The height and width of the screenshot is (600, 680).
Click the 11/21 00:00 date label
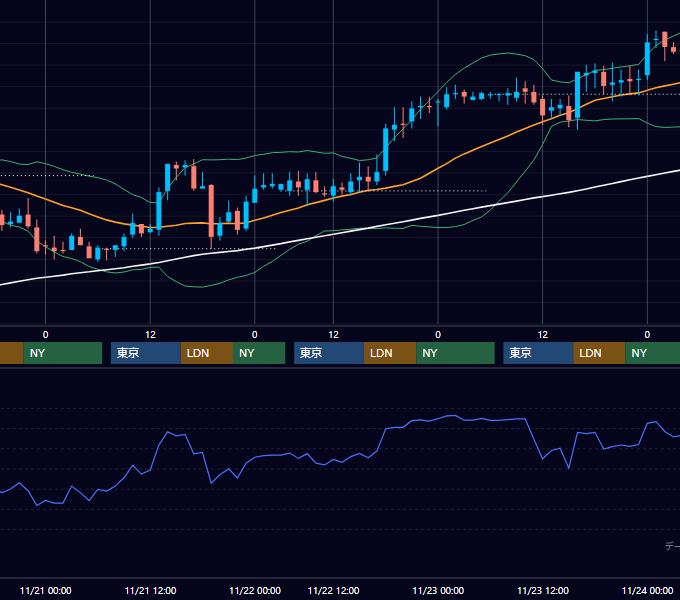(x=46, y=590)
